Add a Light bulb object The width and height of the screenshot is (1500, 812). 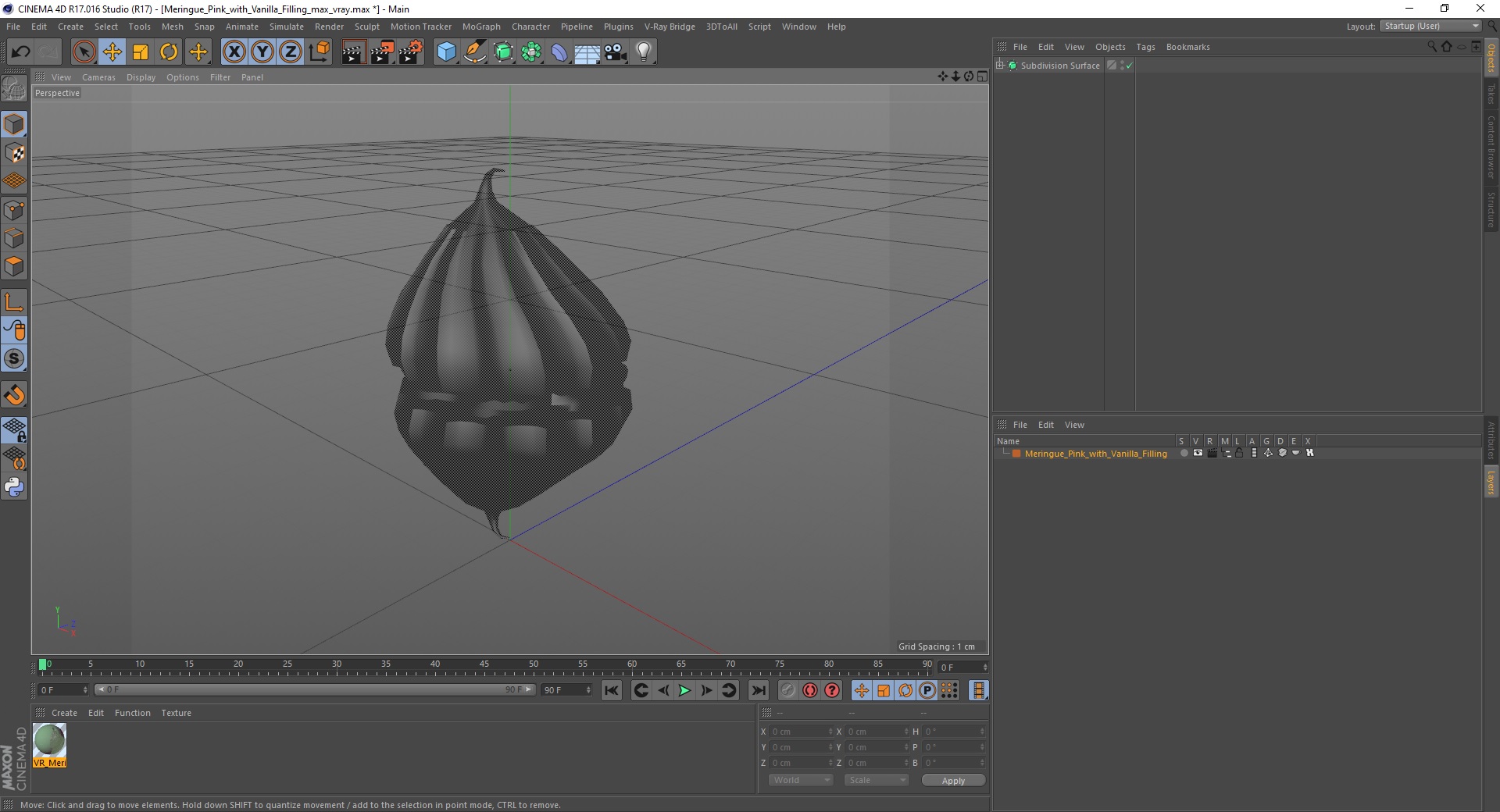[x=644, y=52]
